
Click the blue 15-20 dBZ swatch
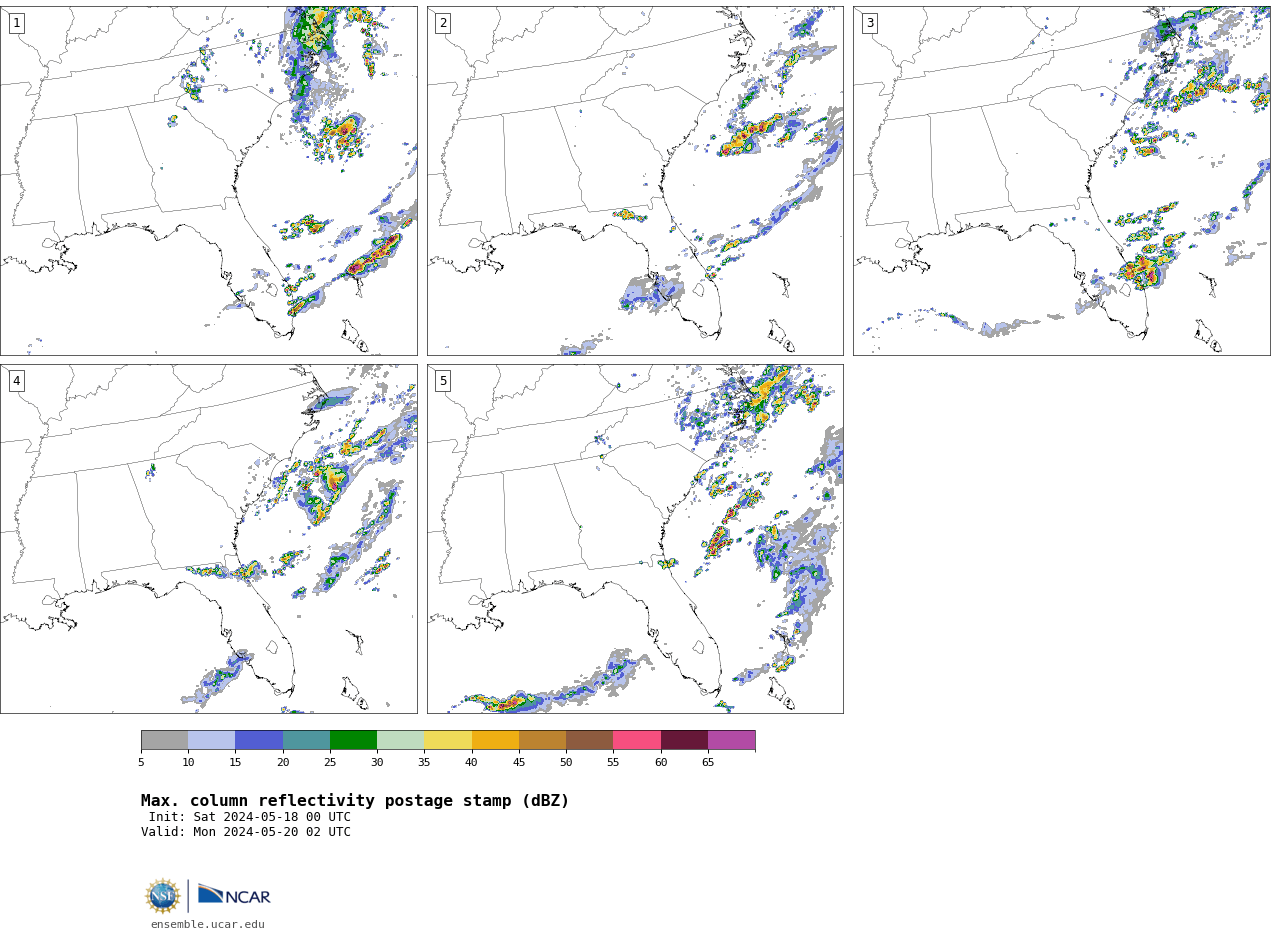pos(259,740)
